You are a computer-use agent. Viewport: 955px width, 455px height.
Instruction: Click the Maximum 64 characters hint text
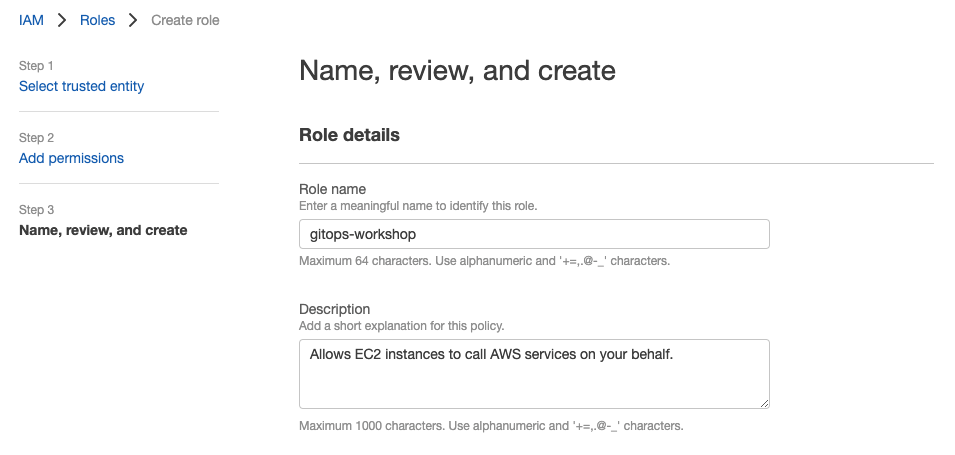tap(484, 261)
